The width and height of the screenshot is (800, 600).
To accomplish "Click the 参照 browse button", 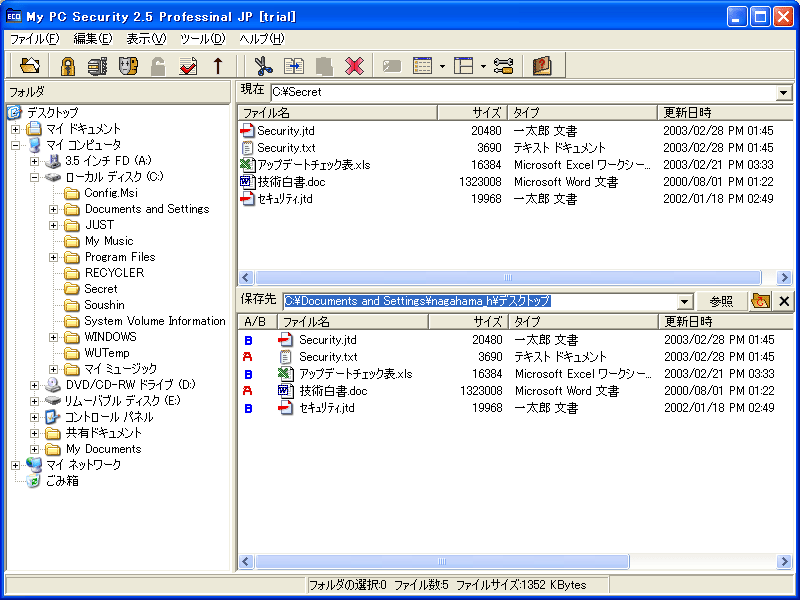I will (x=721, y=301).
